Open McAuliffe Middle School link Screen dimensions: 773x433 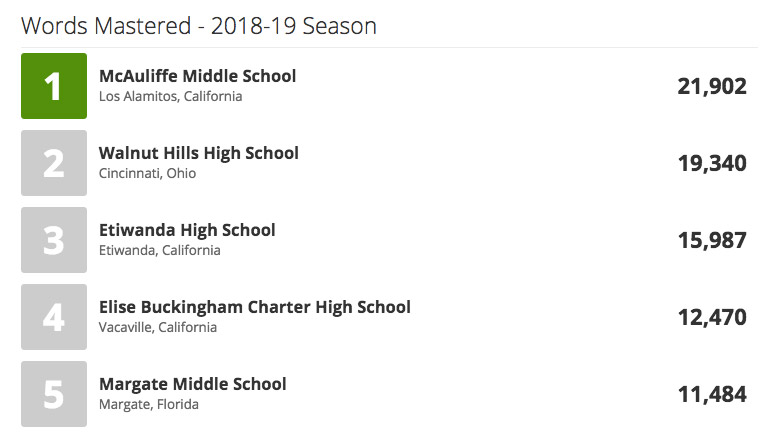(x=197, y=76)
